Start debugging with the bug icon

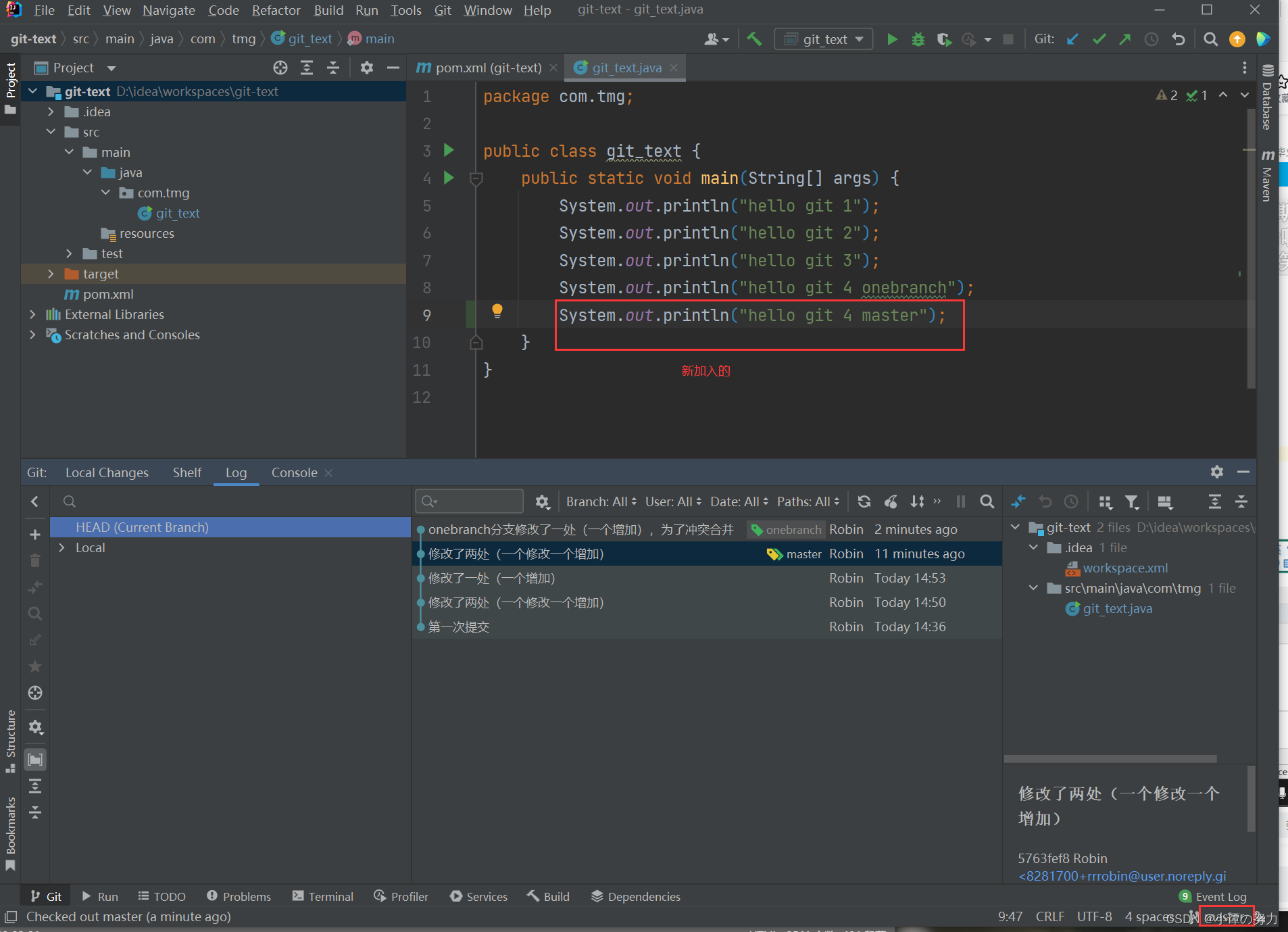(x=918, y=39)
